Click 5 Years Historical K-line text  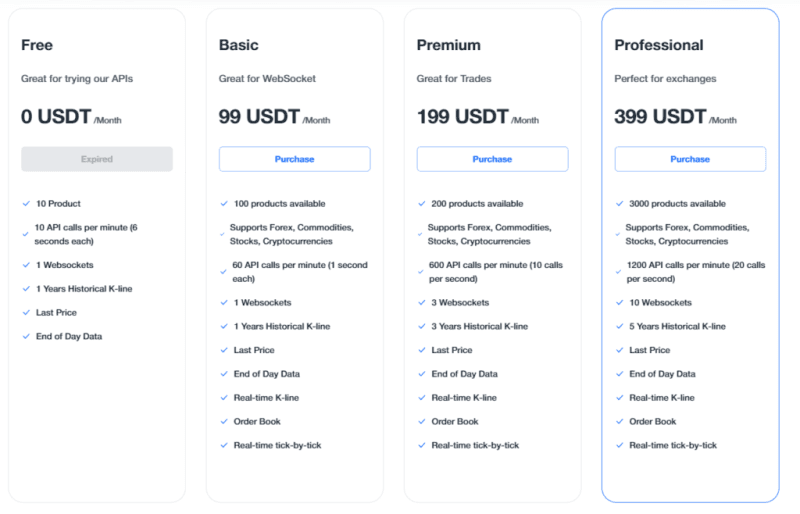pyautogui.click(x=677, y=326)
